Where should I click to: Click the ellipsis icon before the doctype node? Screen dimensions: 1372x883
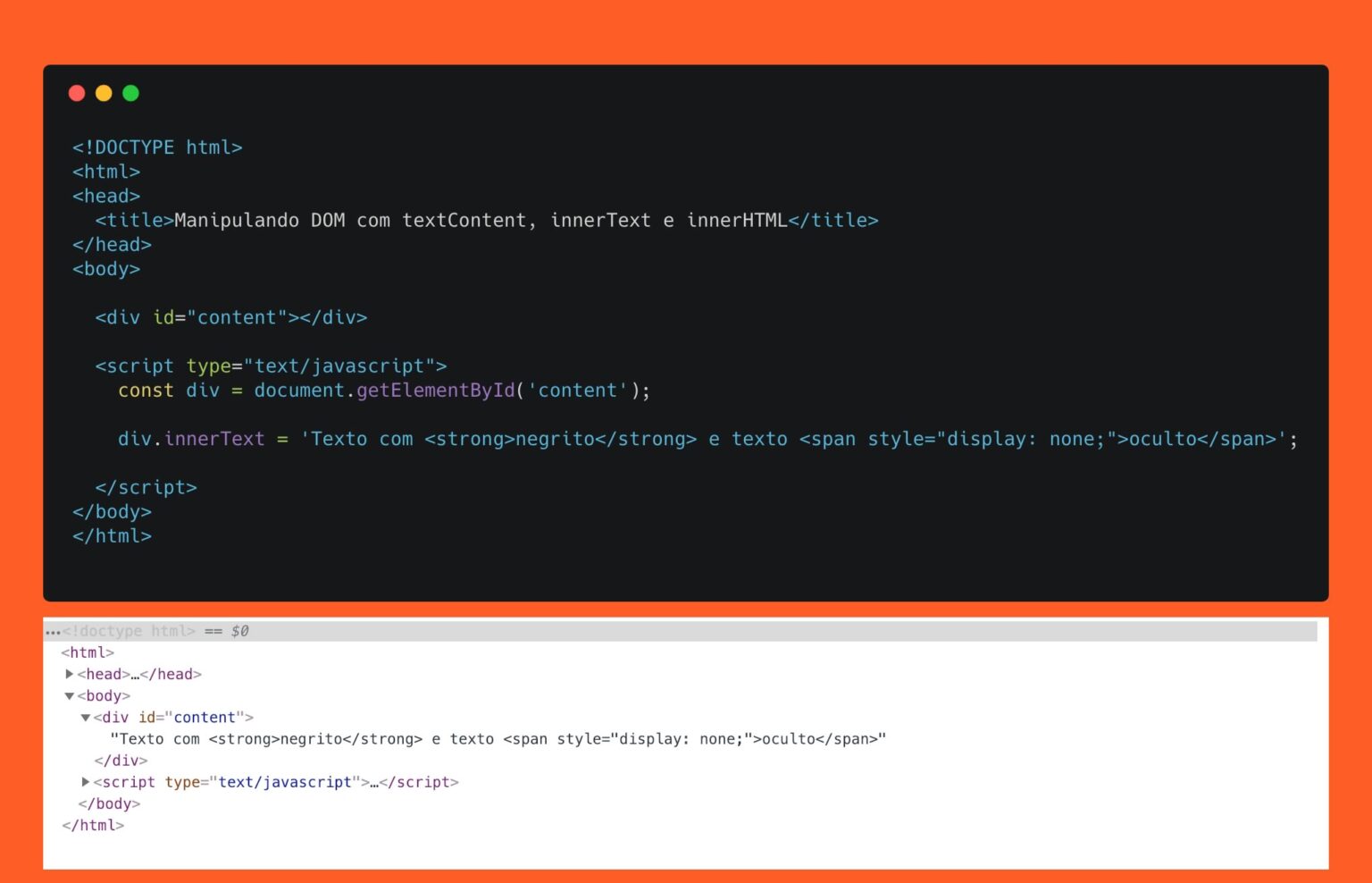coord(54,631)
